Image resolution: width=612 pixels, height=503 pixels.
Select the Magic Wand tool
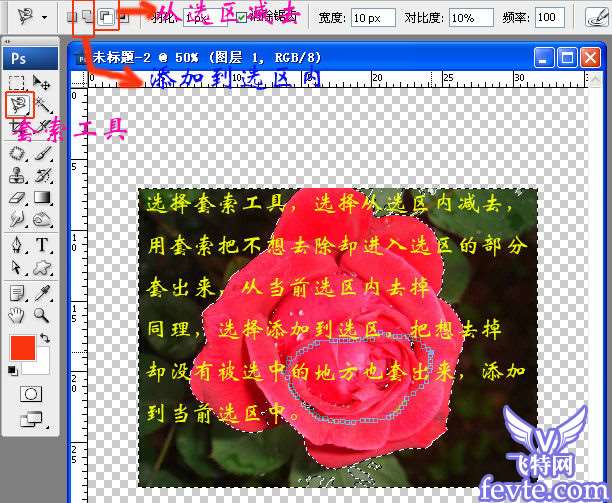pos(43,104)
